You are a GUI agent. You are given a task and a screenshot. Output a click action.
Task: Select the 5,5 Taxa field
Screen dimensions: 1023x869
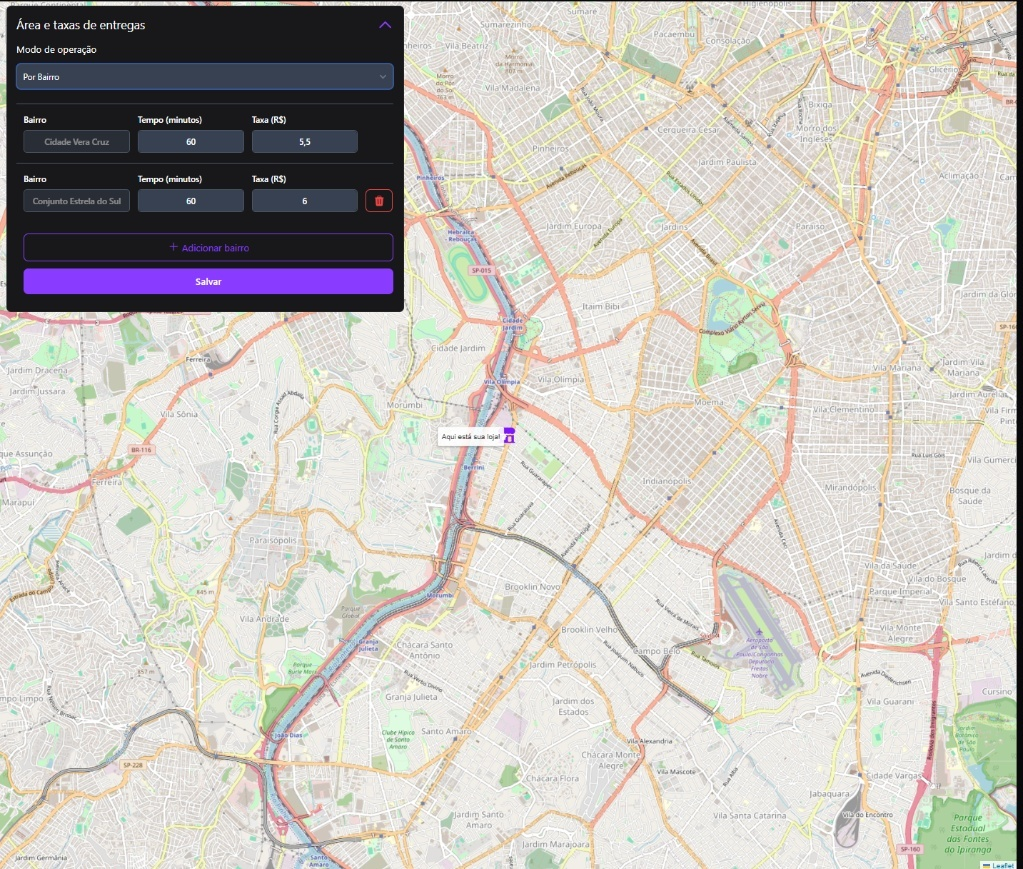point(304,142)
